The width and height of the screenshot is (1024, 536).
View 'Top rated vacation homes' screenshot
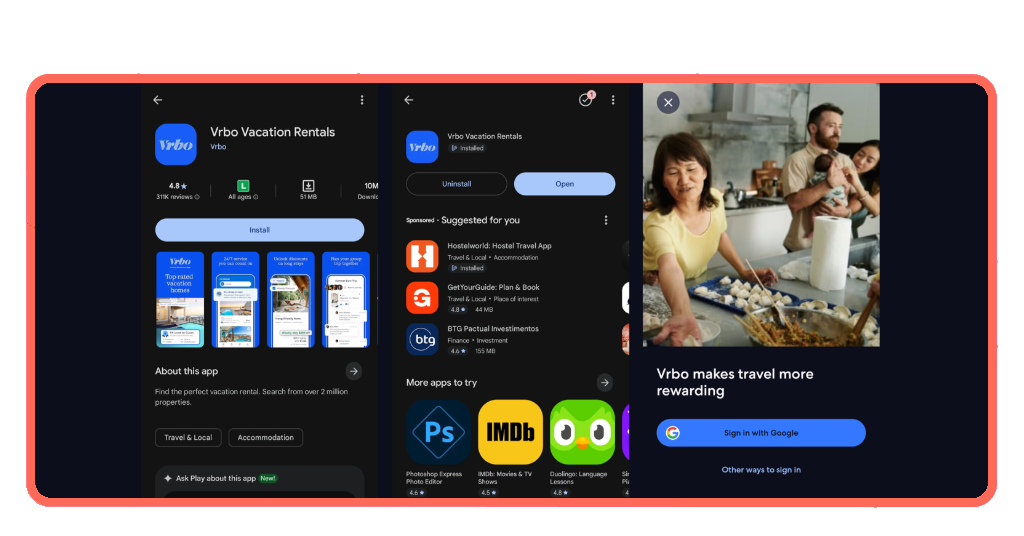coord(180,300)
